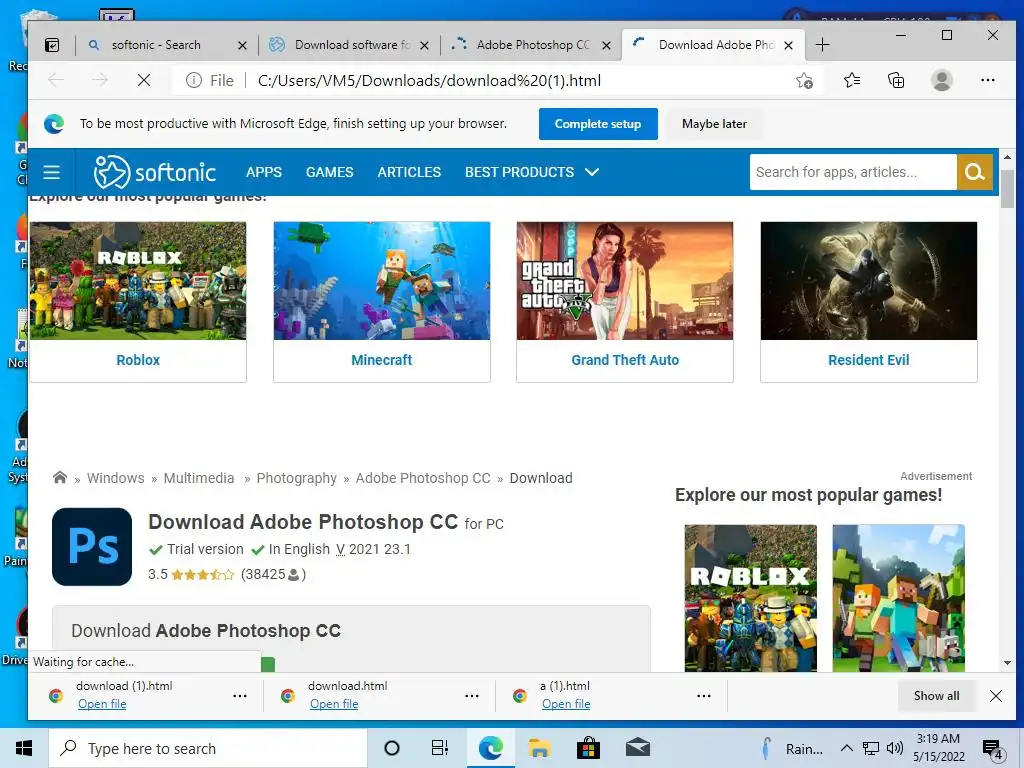Click the orange search magnifier button

tap(975, 172)
